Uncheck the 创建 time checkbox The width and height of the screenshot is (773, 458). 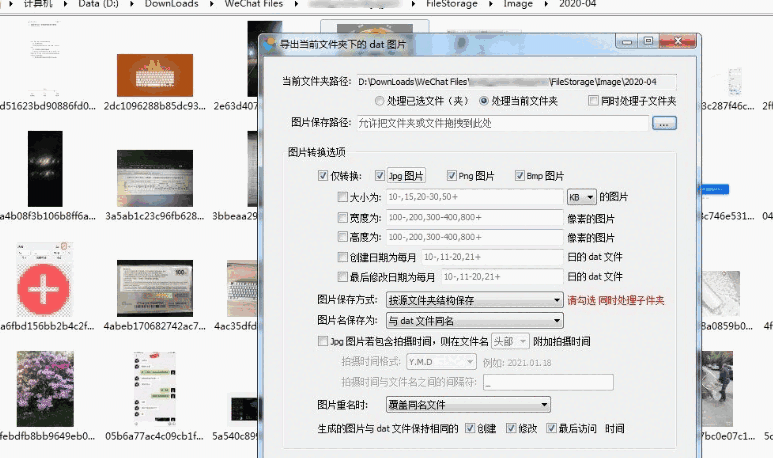(470, 428)
